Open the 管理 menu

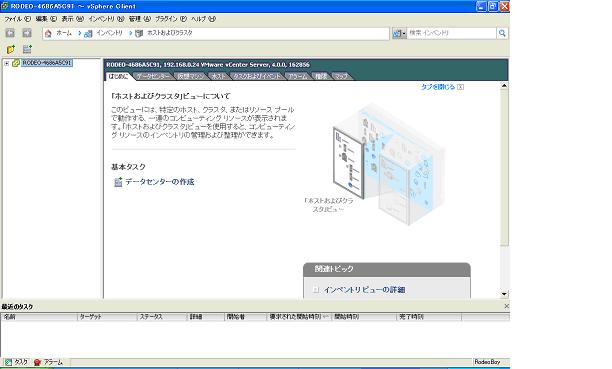tap(140, 19)
